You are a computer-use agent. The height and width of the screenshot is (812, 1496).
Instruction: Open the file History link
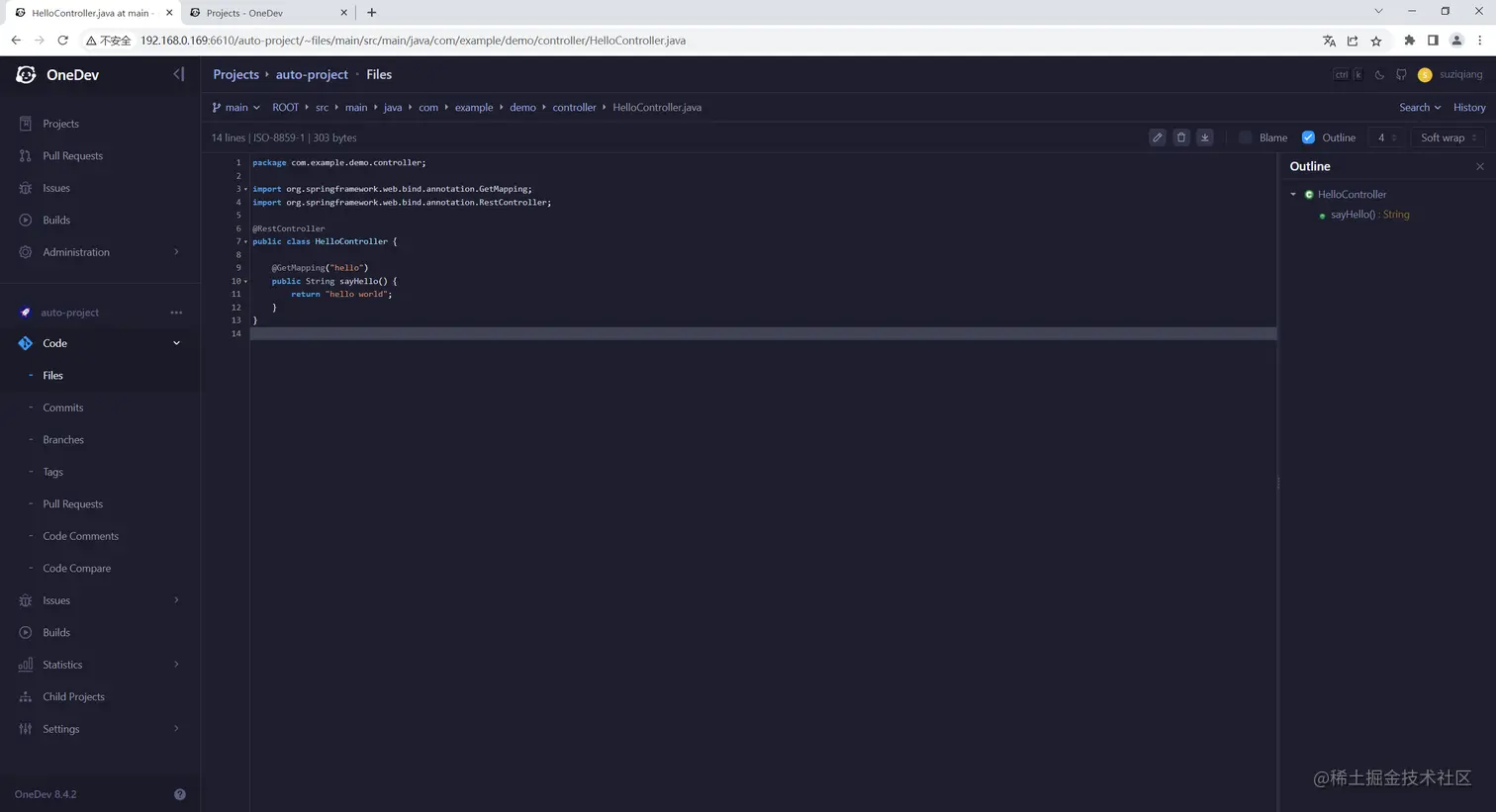click(1469, 107)
